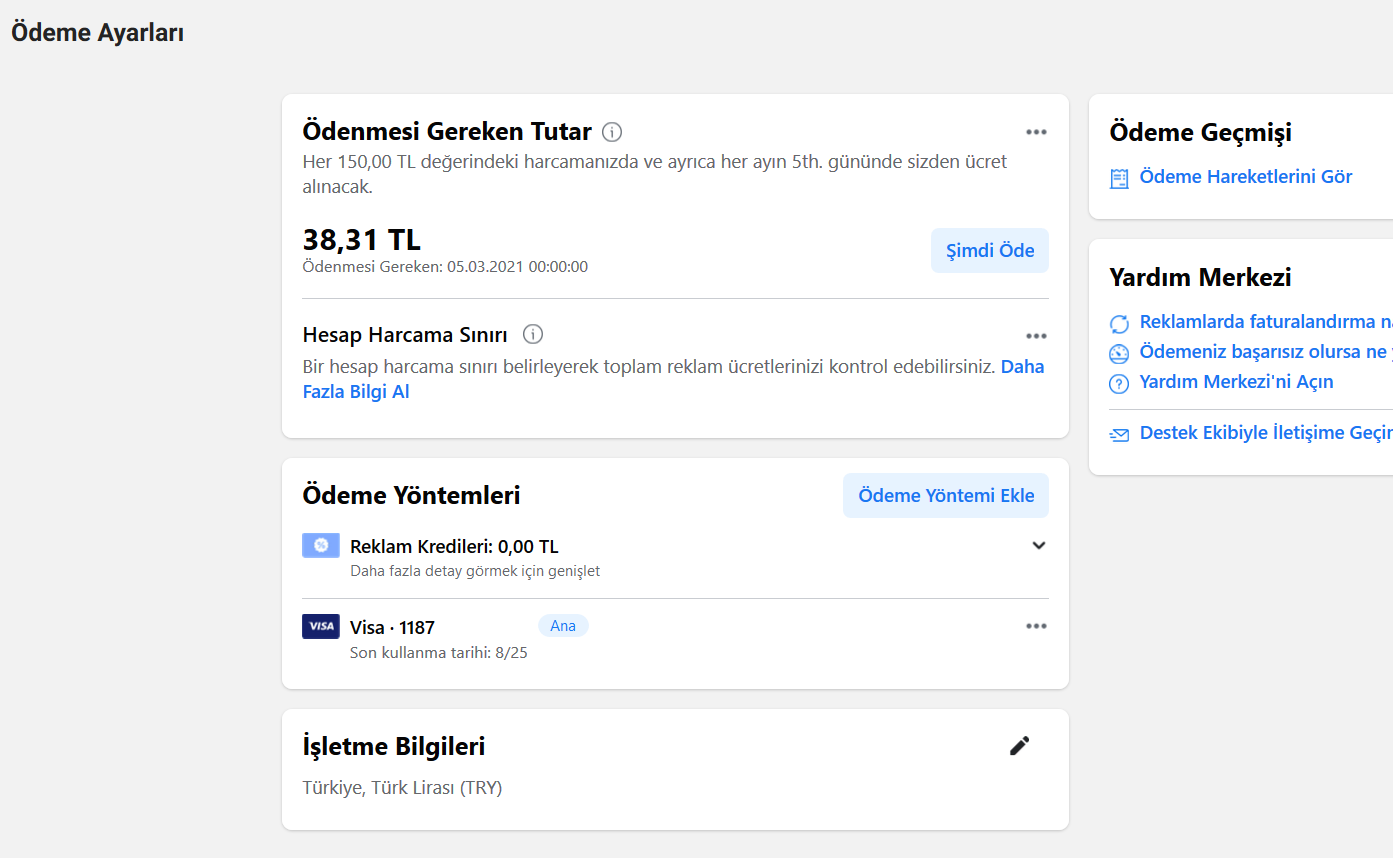This screenshot has height=858, width=1393.
Task: Select the 38,31 TL amount due
Action: [362, 240]
